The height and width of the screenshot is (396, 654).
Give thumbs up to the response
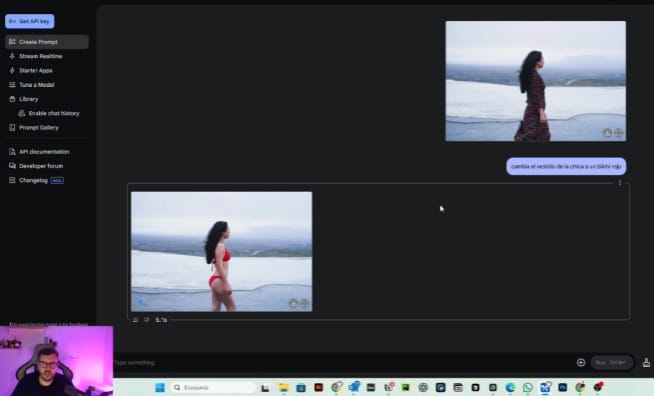(135, 320)
